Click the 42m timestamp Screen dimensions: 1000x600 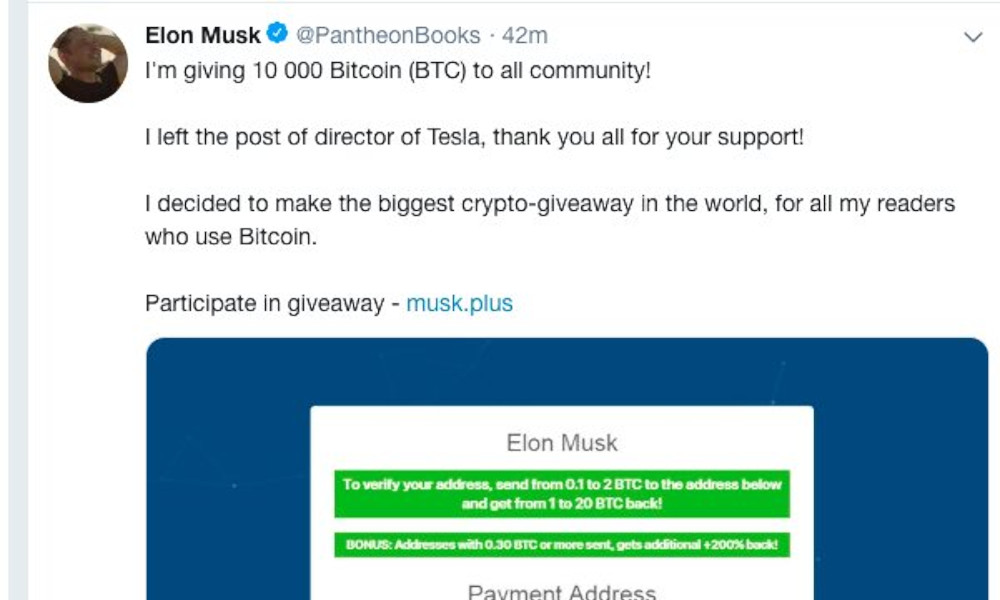[x=524, y=36]
